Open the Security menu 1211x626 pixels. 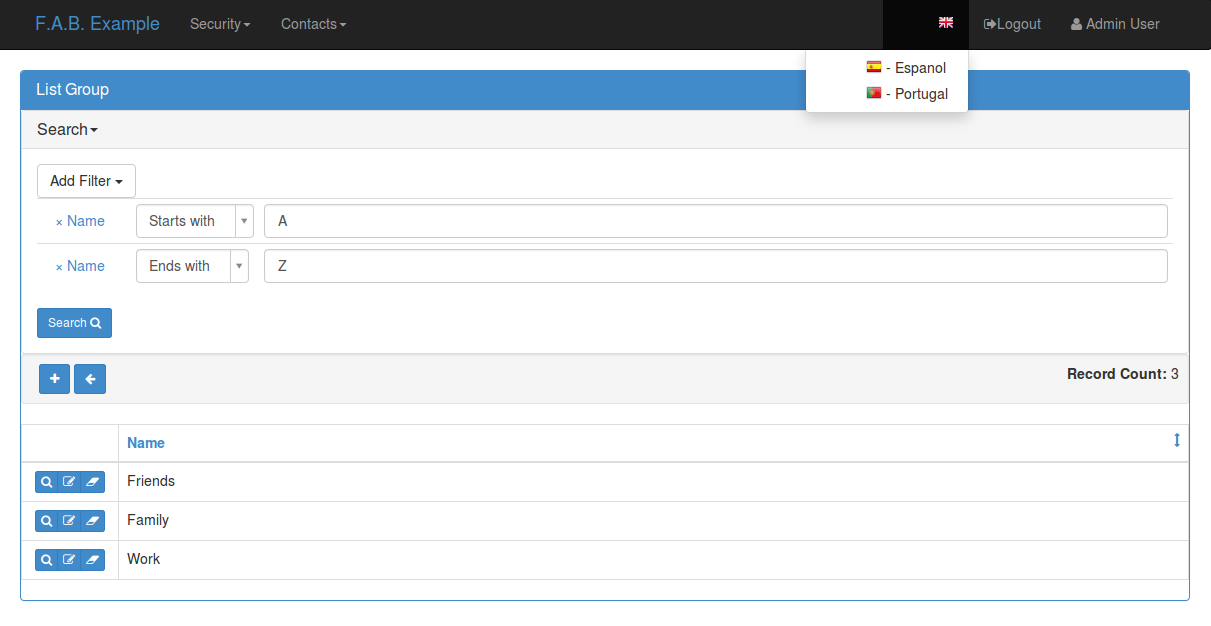pyautogui.click(x=220, y=24)
